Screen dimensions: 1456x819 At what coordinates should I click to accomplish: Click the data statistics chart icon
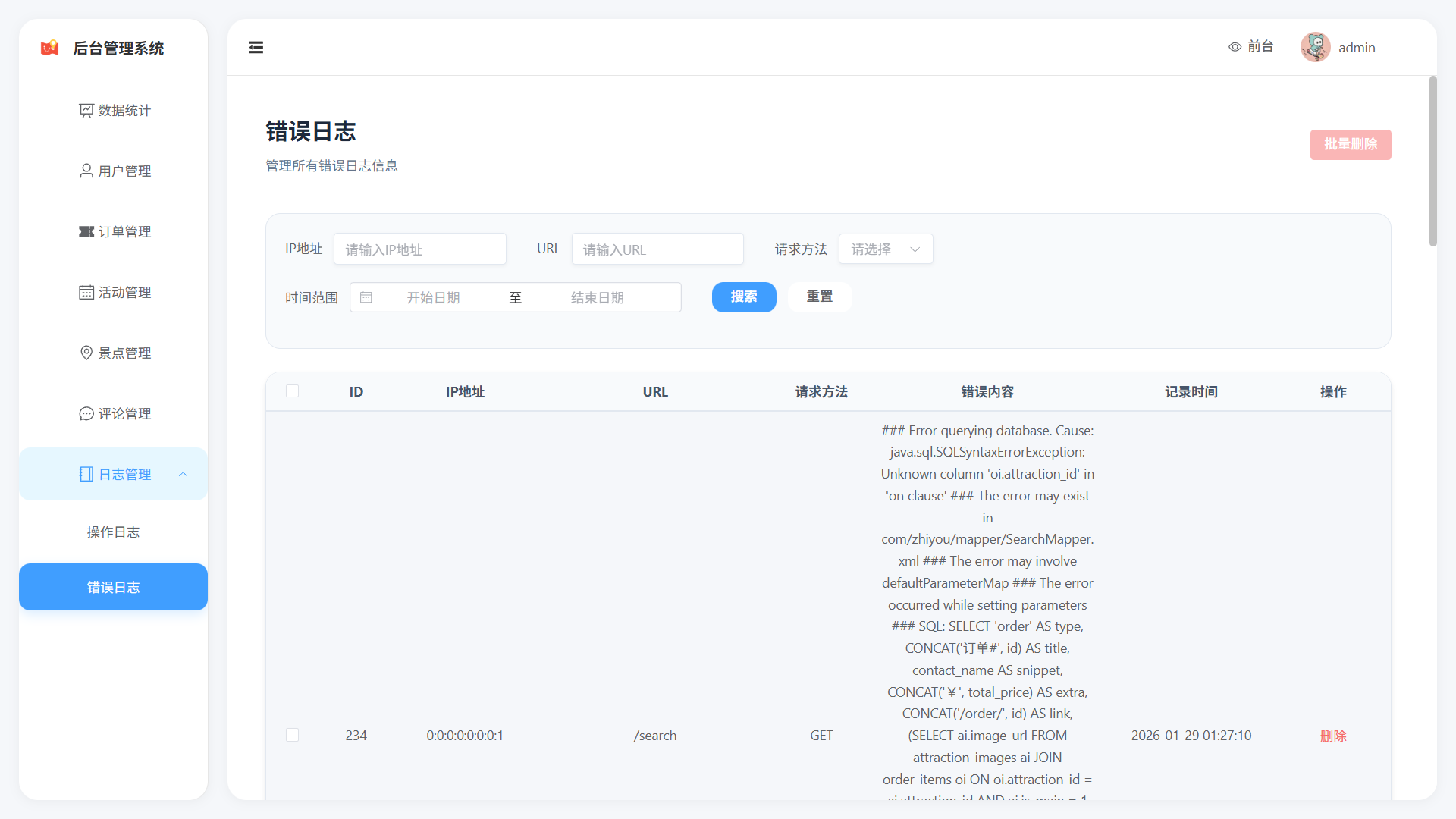coord(86,111)
